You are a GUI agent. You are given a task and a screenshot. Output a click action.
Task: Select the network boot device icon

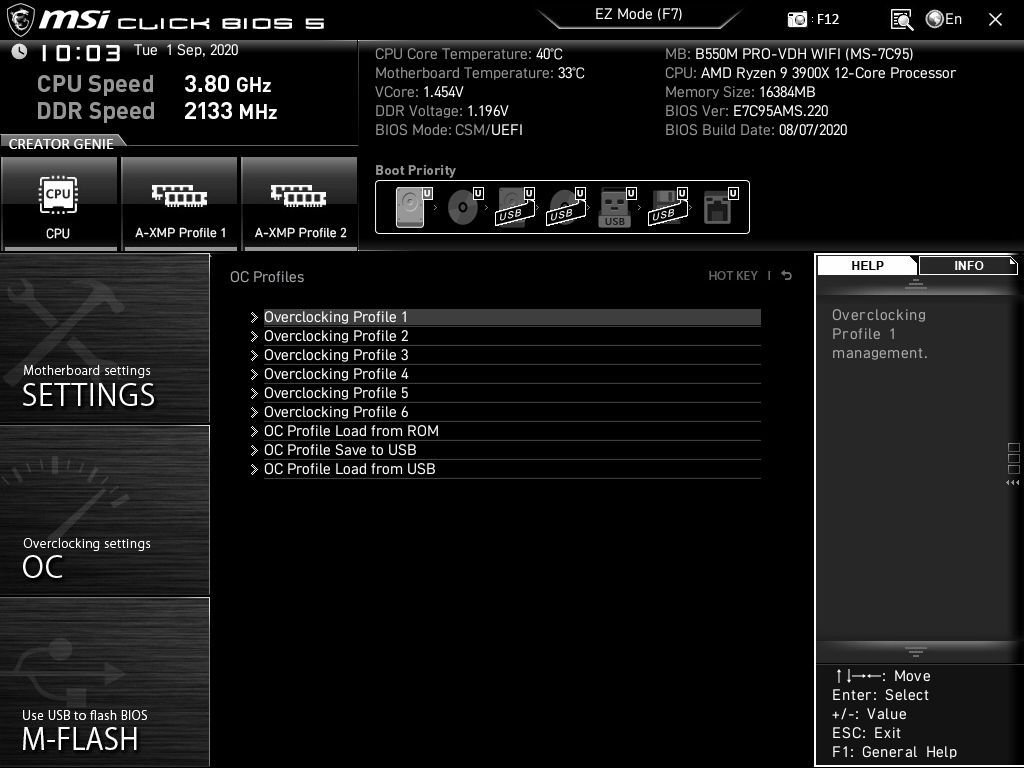[720, 207]
